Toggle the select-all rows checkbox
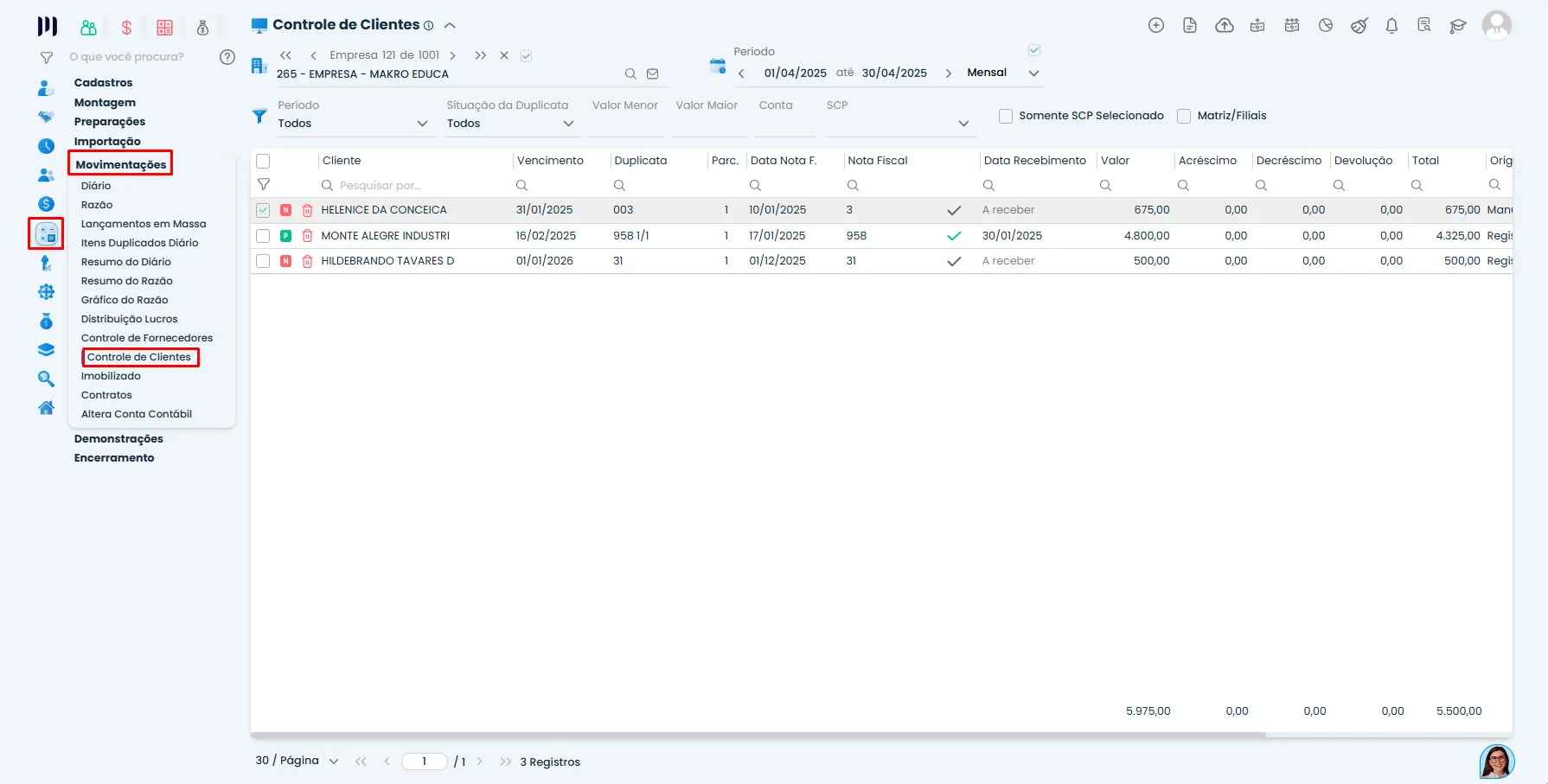 [263, 161]
